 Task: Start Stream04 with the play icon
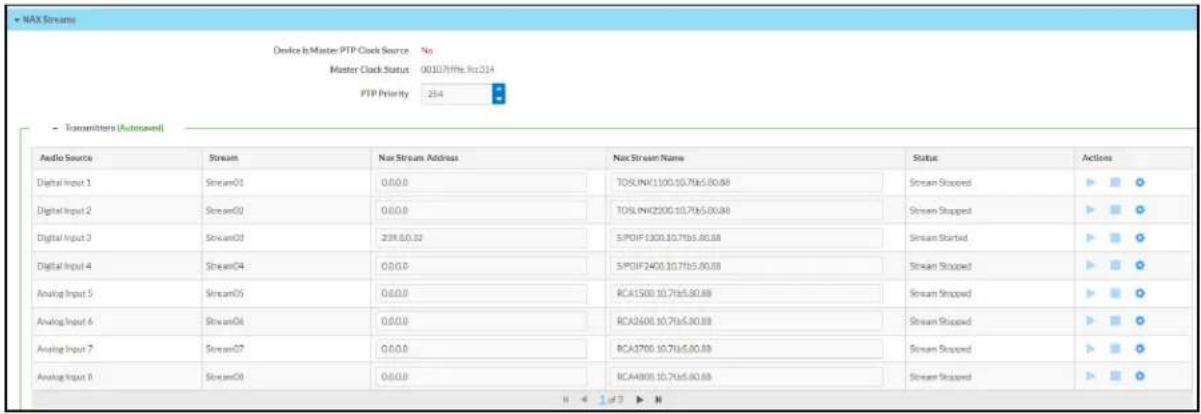click(1091, 267)
